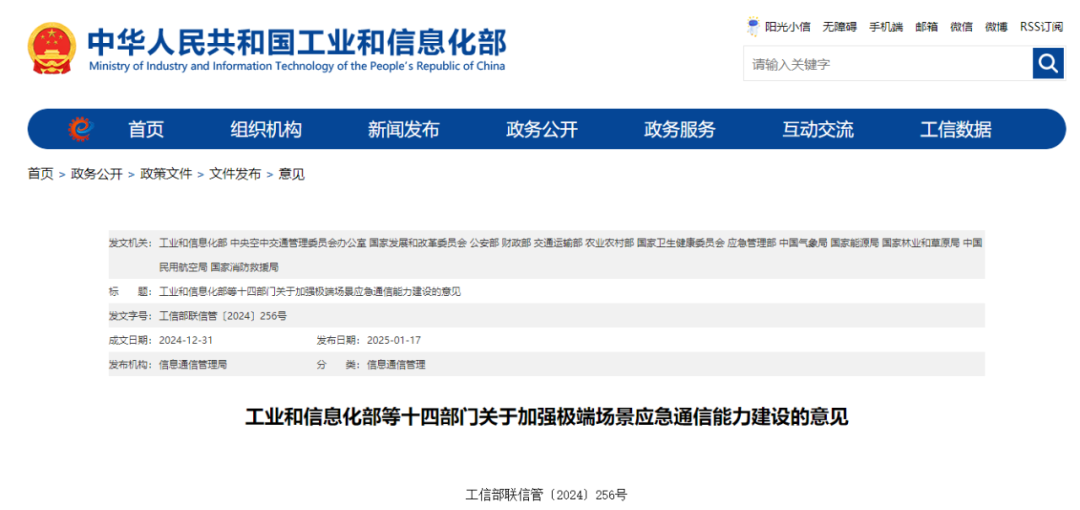The height and width of the screenshot is (510, 1080).
Task: Open the 微博 link in header
Action: coord(996,27)
